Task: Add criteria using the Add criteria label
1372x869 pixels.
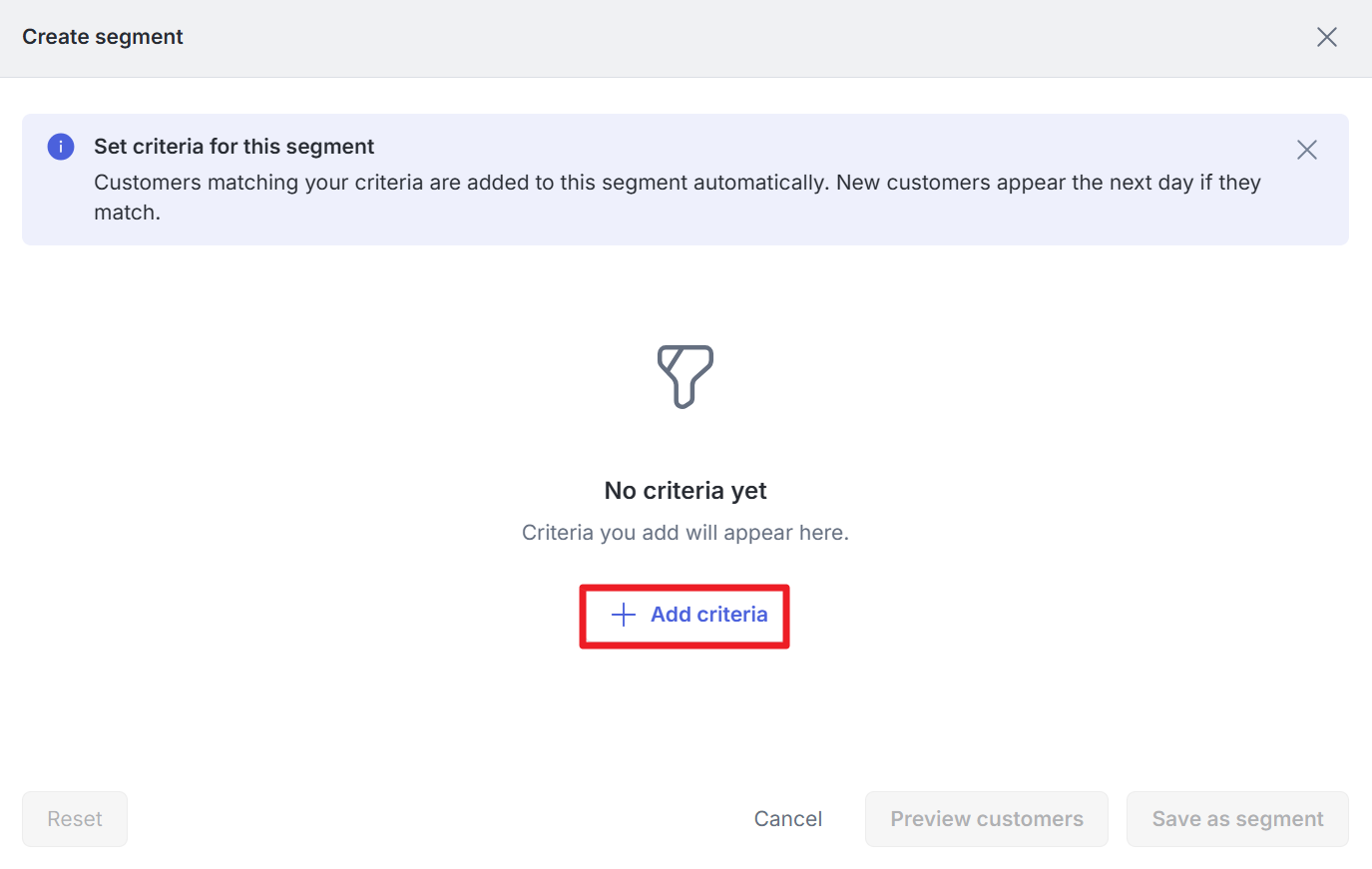Action: 709,615
